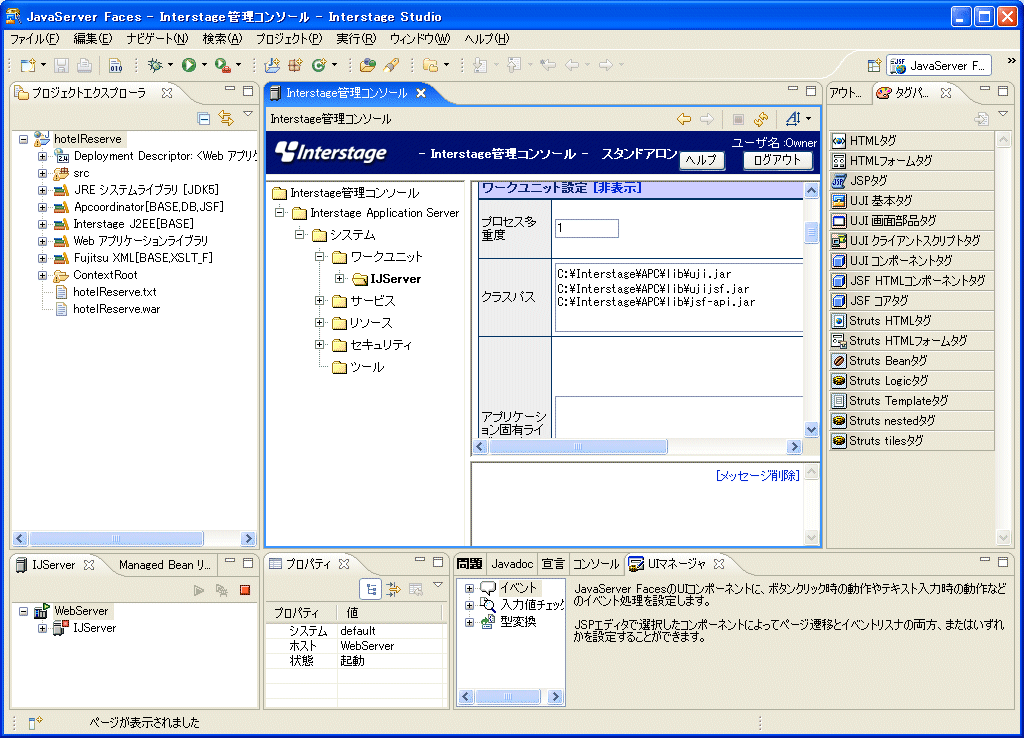Switch to the コンソール tab
Screen dimensions: 1024x738
[x=596, y=564]
